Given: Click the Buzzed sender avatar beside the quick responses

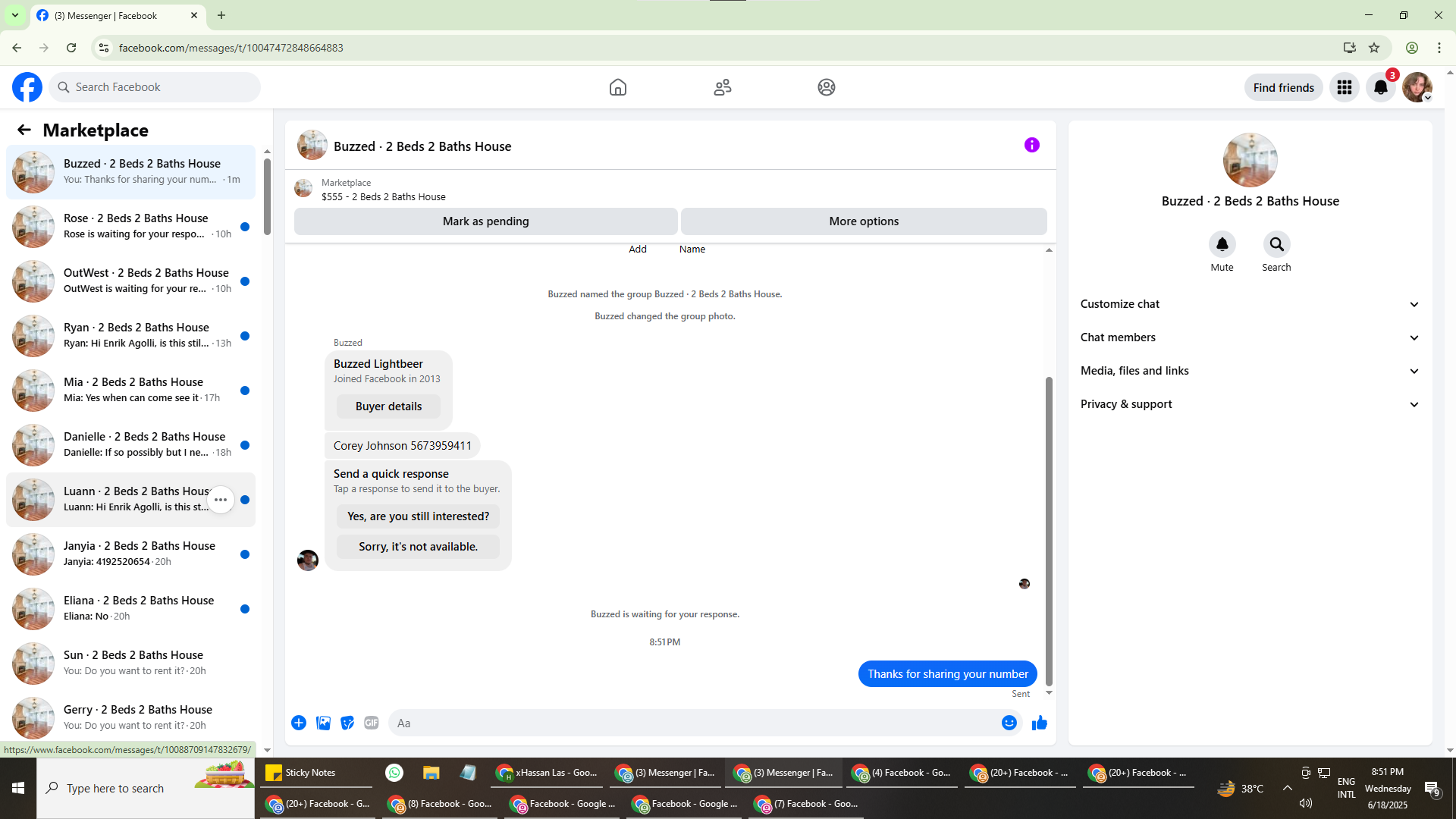Looking at the screenshot, I should [x=308, y=560].
